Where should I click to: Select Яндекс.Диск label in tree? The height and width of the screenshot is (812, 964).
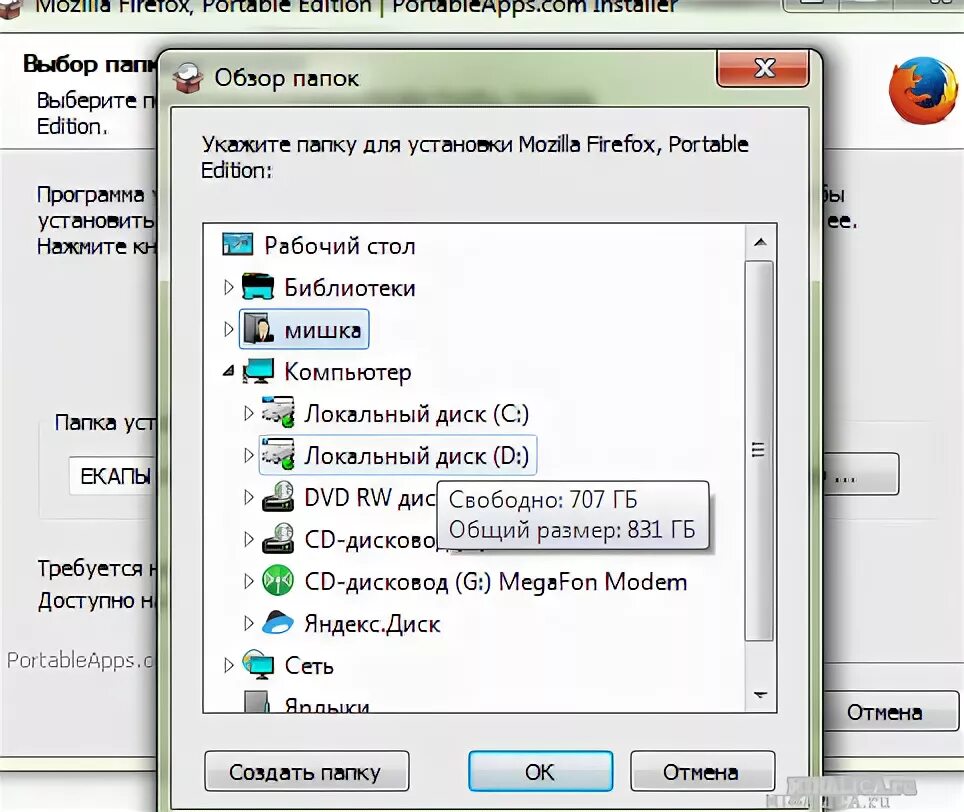373,624
